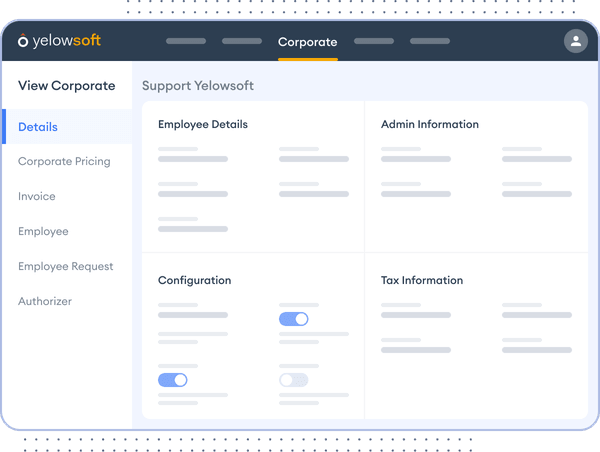This screenshot has width=600, height=452.
Task: Click the Support Yelowsoft title
Action: [x=198, y=86]
